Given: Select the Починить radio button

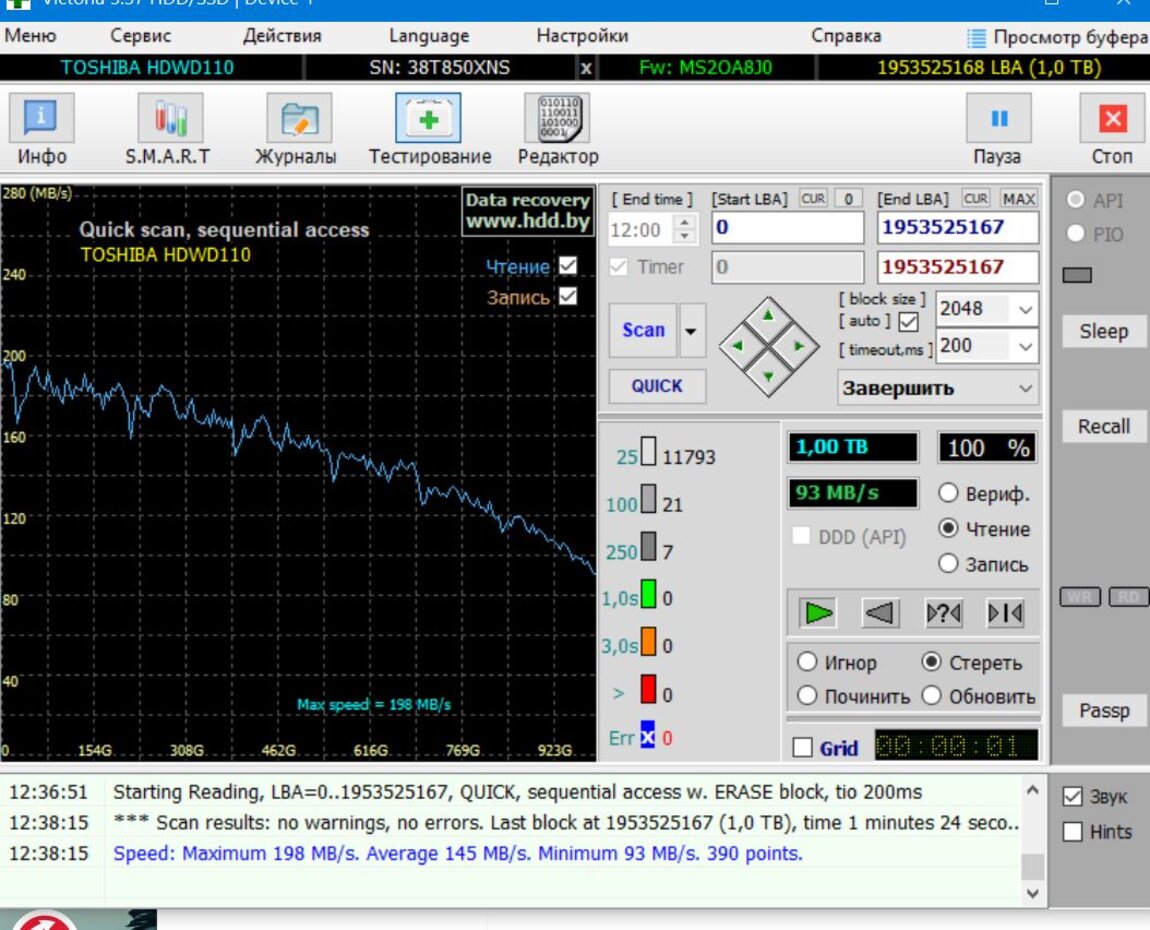Looking at the screenshot, I should (x=808, y=696).
